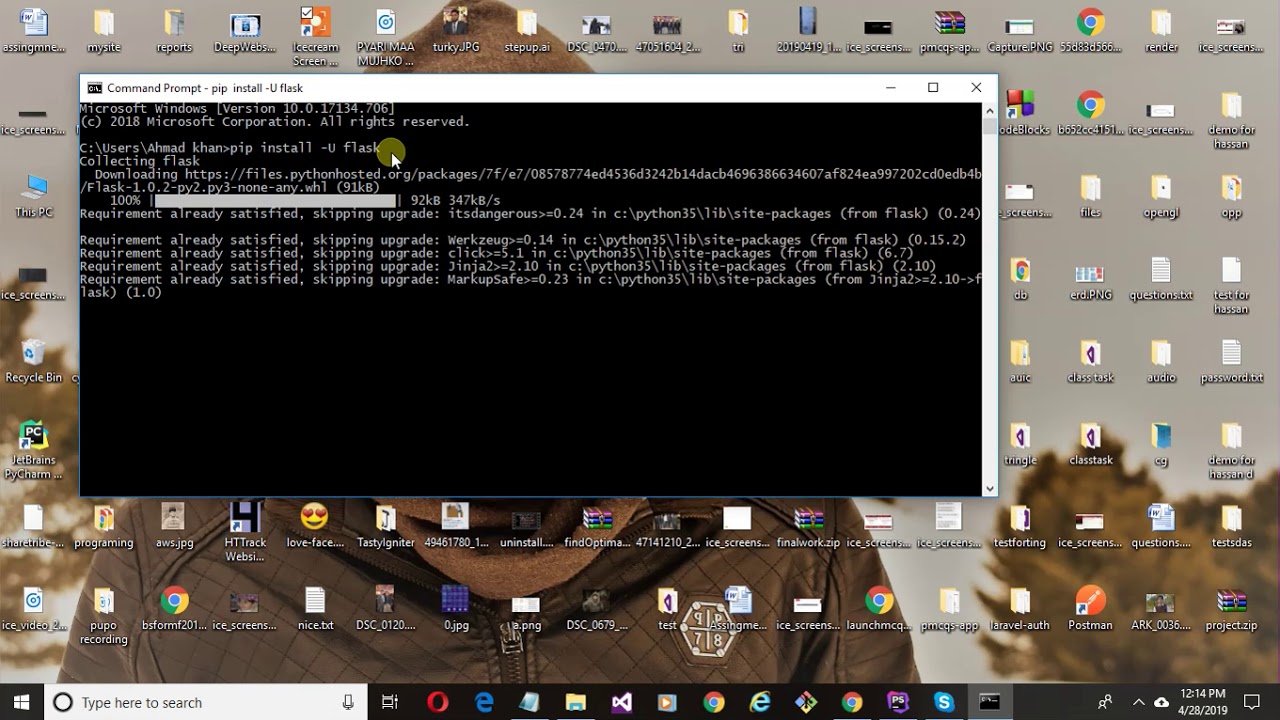The width and height of the screenshot is (1280, 720).
Task: Select the testforting desktop icon
Action: point(1019,527)
